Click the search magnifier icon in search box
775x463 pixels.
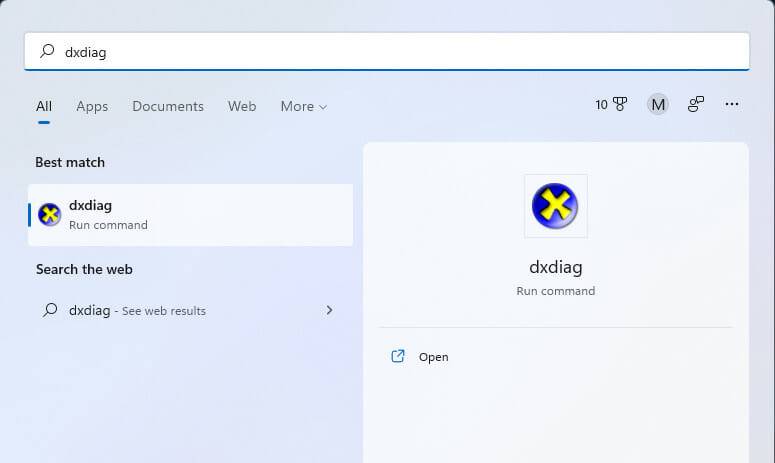(x=47, y=51)
